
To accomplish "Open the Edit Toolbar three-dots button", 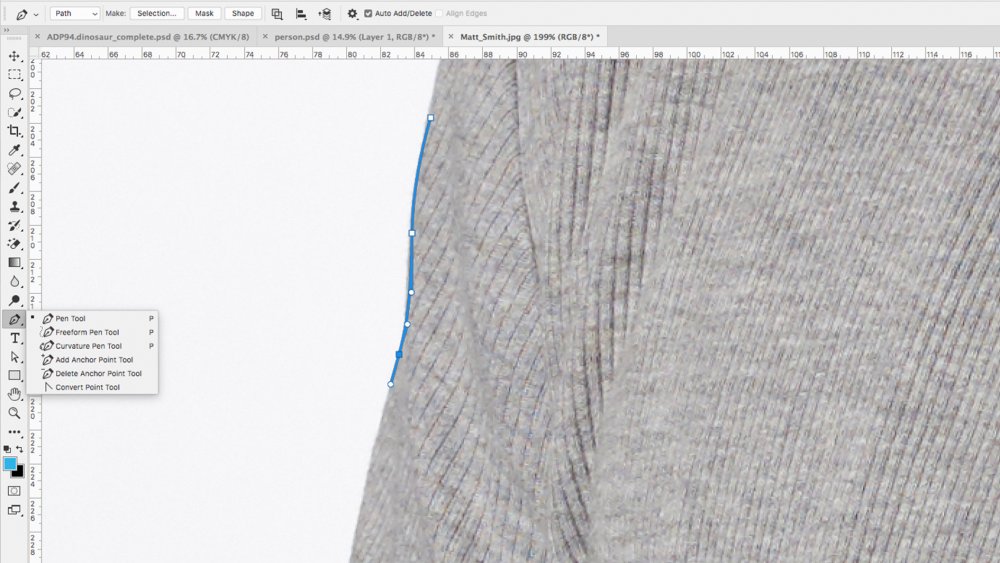I will click(14, 432).
